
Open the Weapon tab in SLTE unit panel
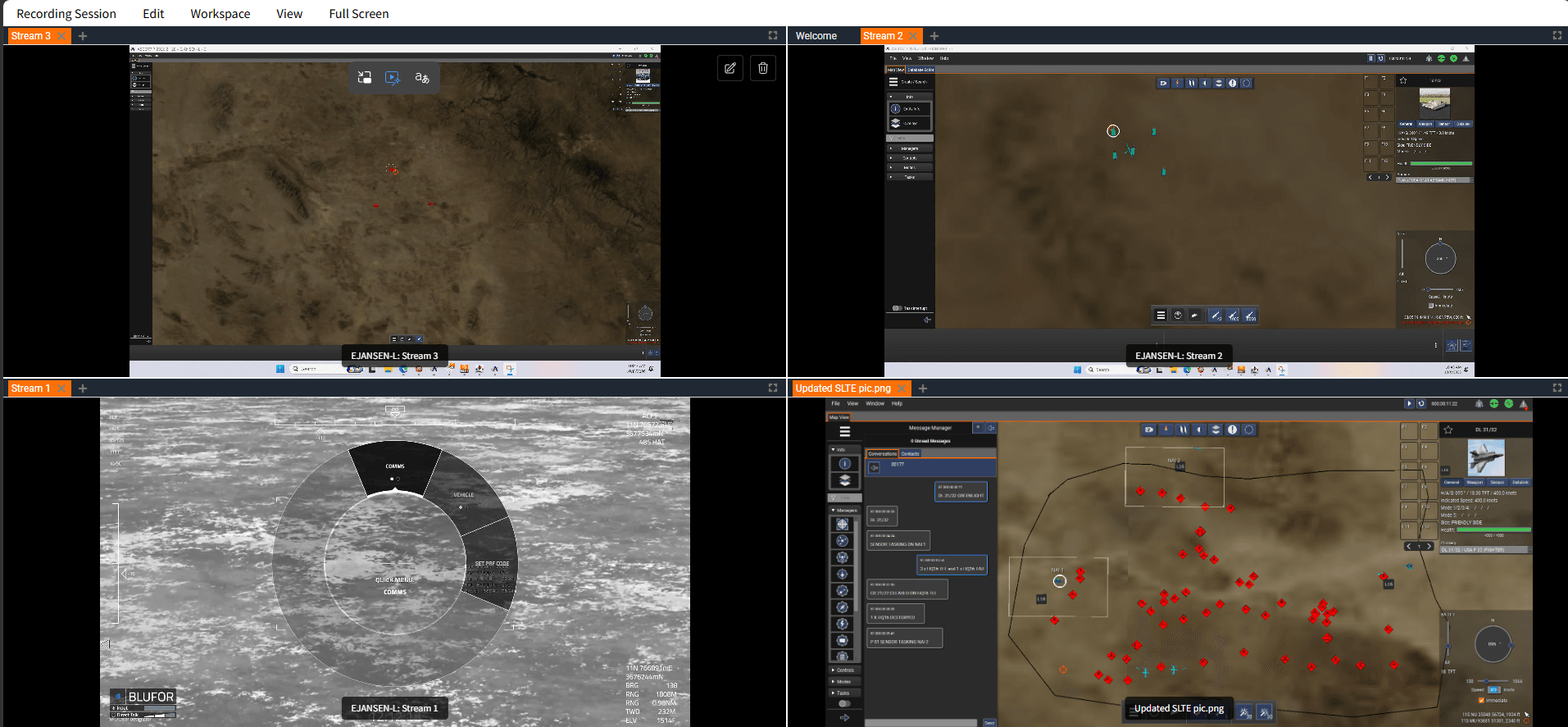1475,482
